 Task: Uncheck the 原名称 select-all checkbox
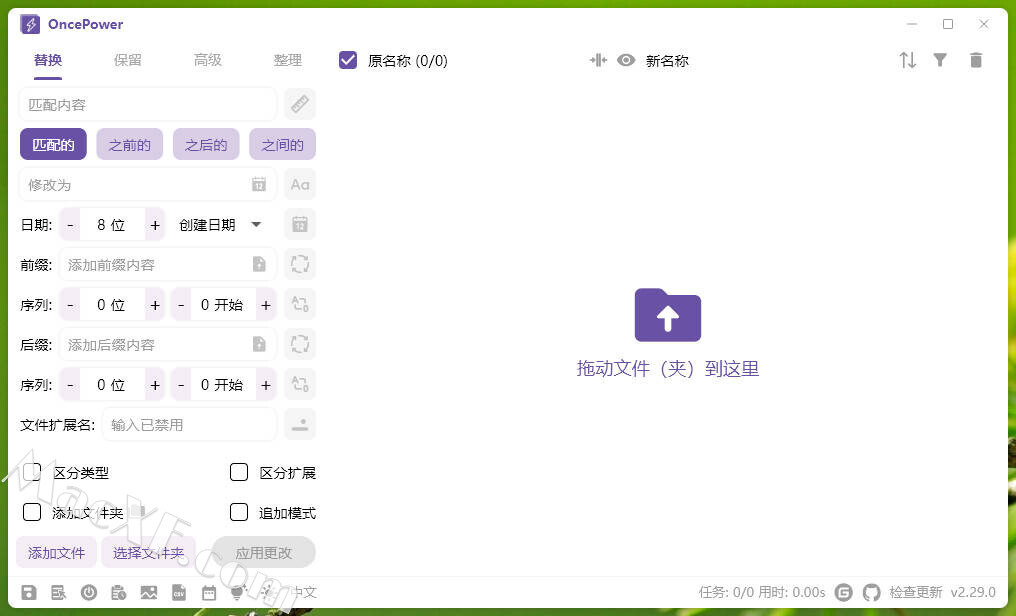(x=348, y=60)
